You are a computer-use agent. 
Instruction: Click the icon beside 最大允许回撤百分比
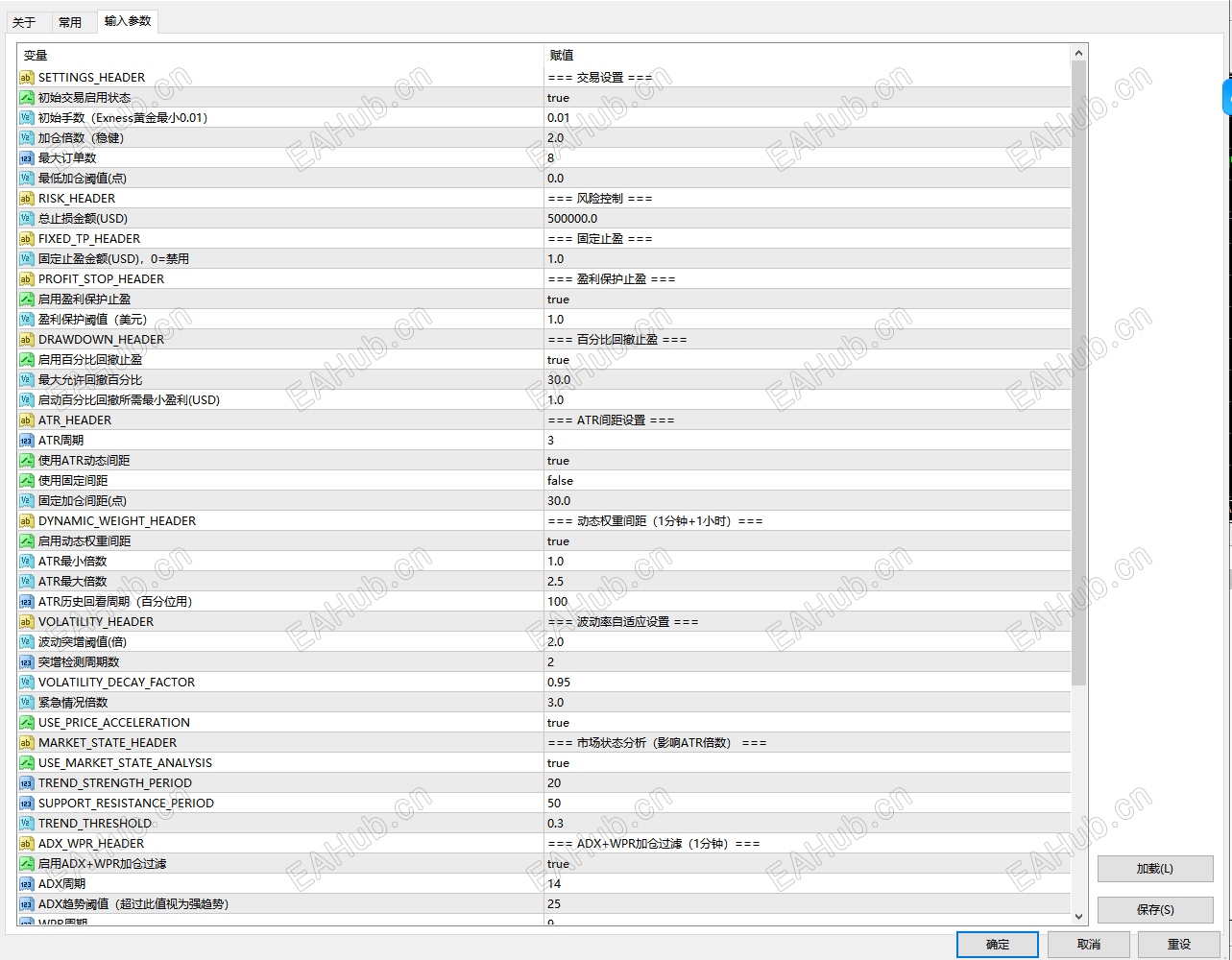tap(27, 380)
